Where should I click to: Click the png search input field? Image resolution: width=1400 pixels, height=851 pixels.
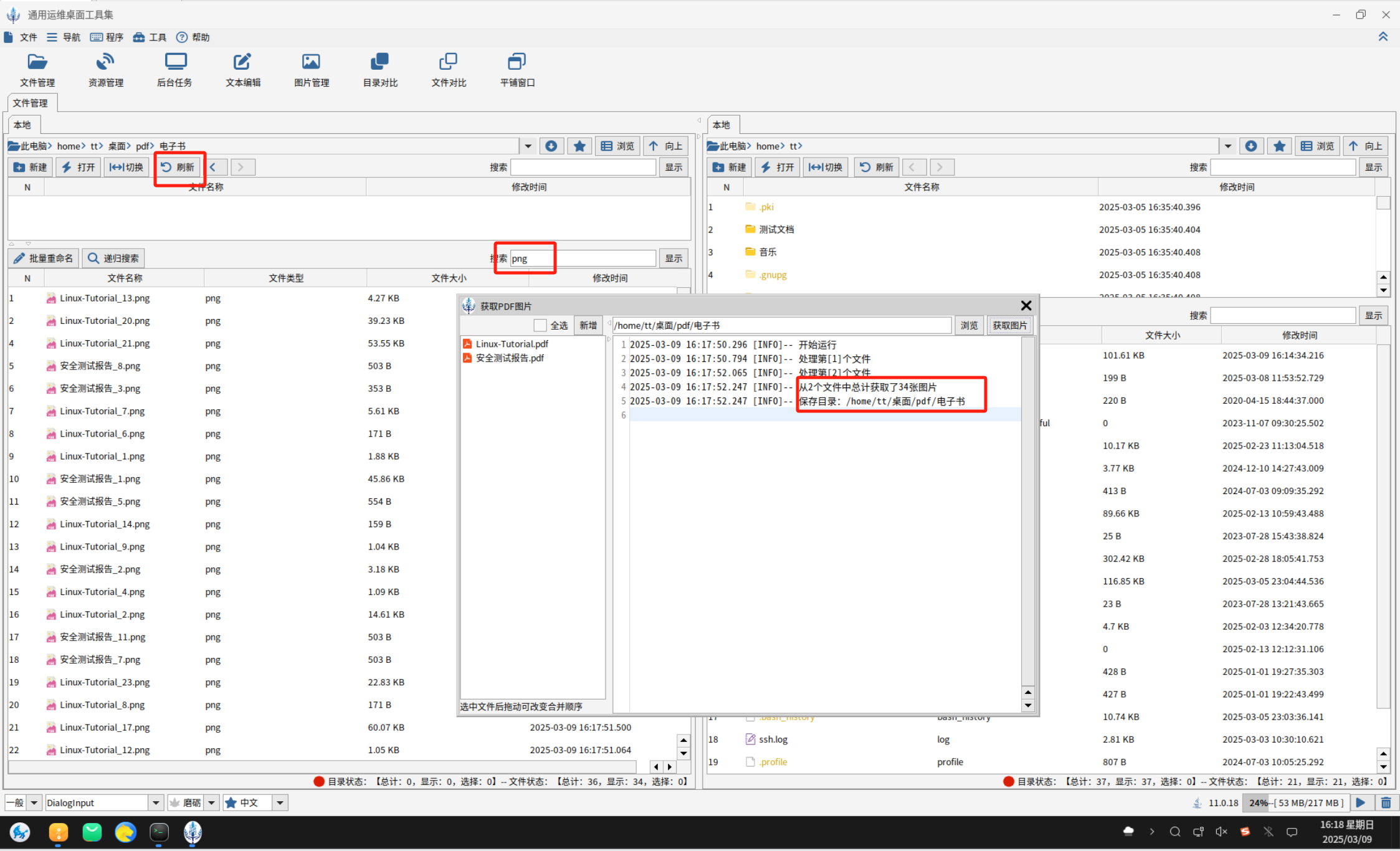pos(582,258)
